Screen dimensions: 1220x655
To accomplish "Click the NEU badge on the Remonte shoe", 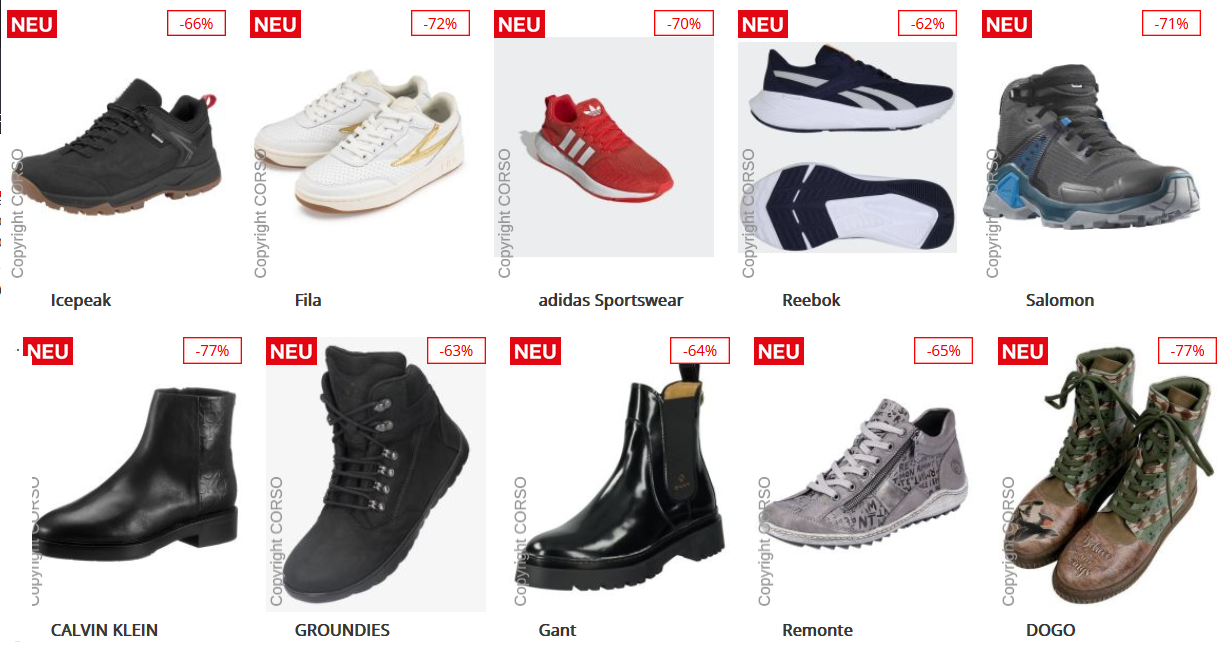I will [x=779, y=351].
